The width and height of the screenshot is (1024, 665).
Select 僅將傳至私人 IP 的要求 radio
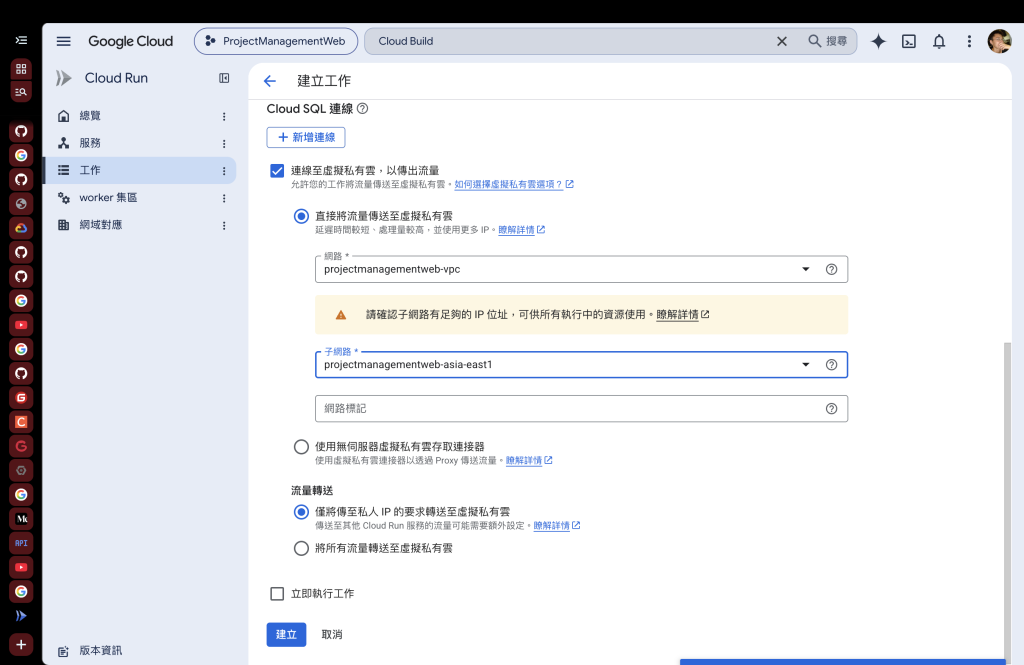point(301,512)
